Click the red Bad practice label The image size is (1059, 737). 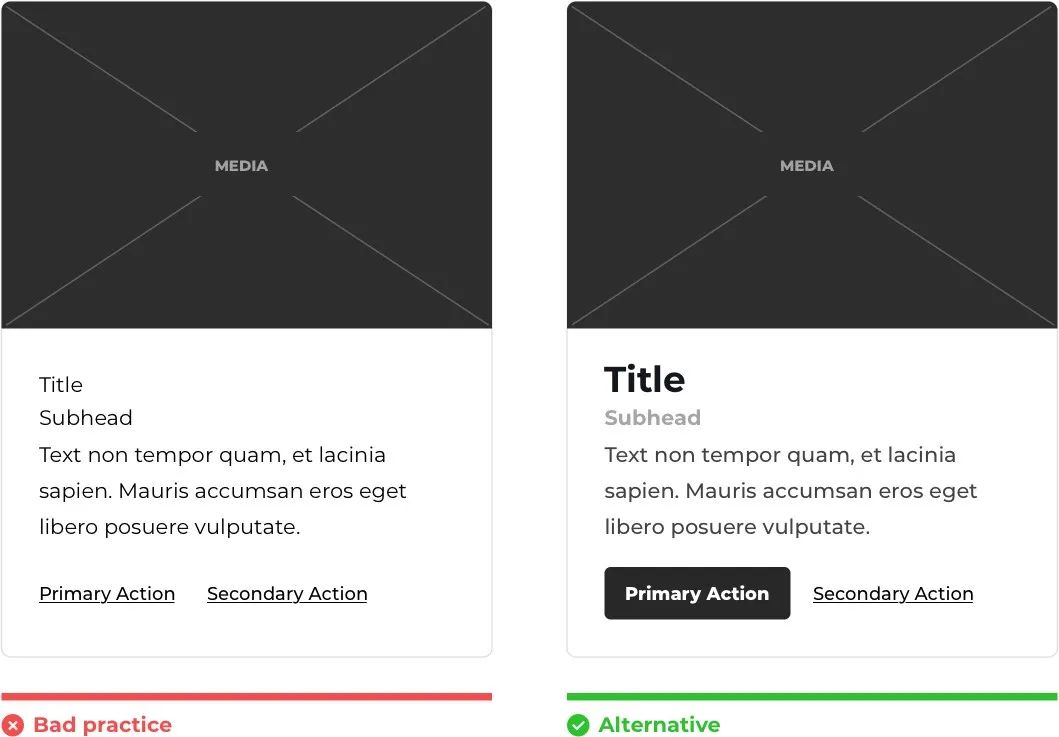(102, 725)
